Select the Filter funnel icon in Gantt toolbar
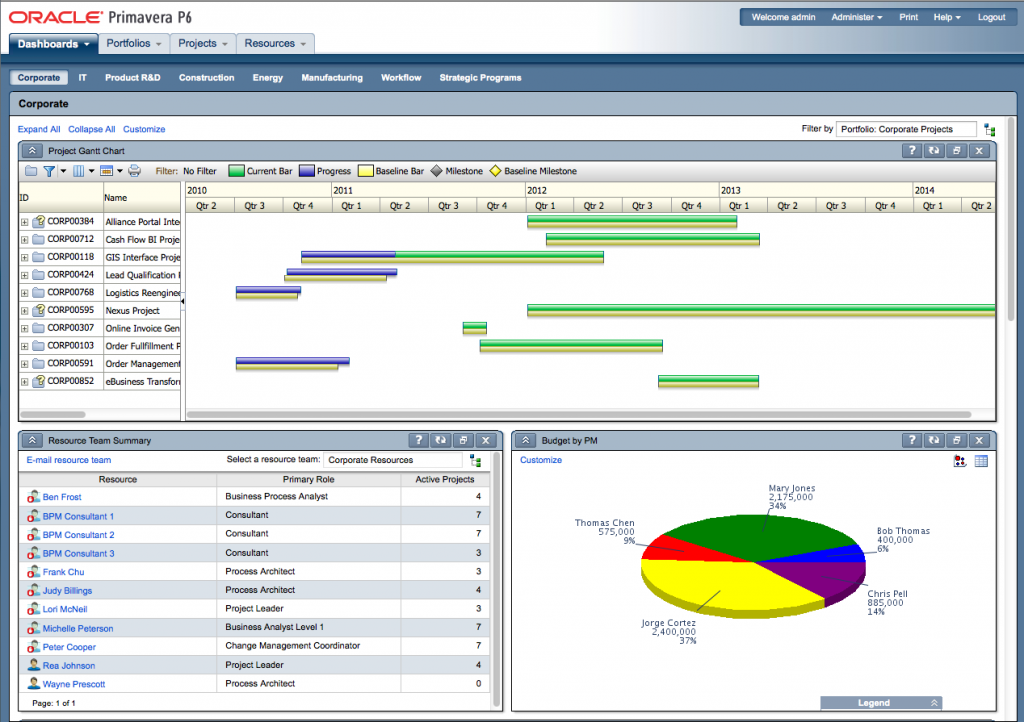Screen dimensions: 1024x722 coord(49,171)
